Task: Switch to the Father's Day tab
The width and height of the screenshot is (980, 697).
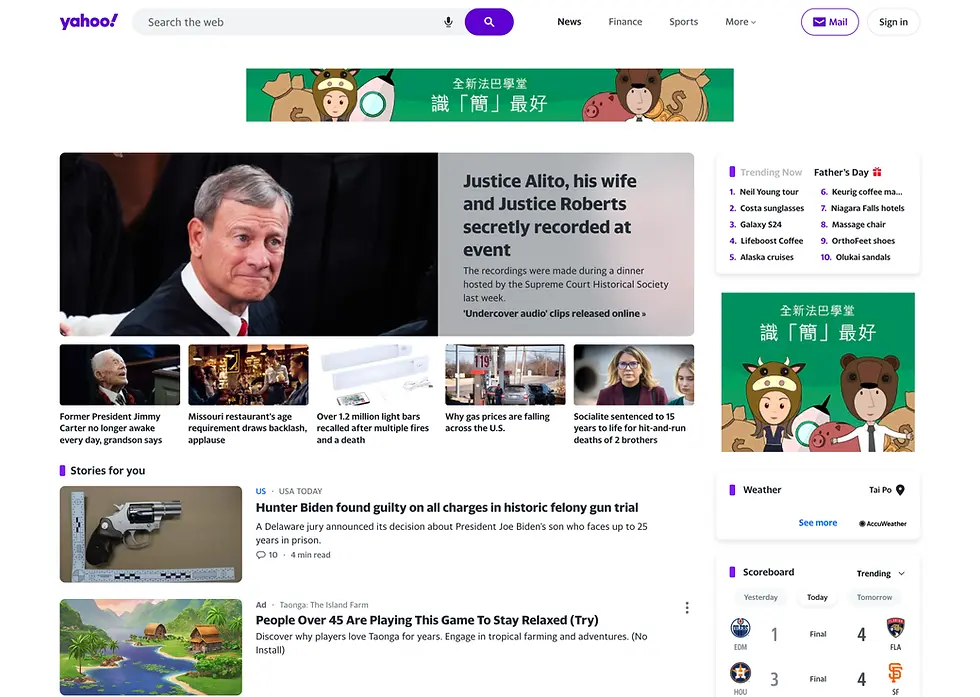Action: click(841, 172)
